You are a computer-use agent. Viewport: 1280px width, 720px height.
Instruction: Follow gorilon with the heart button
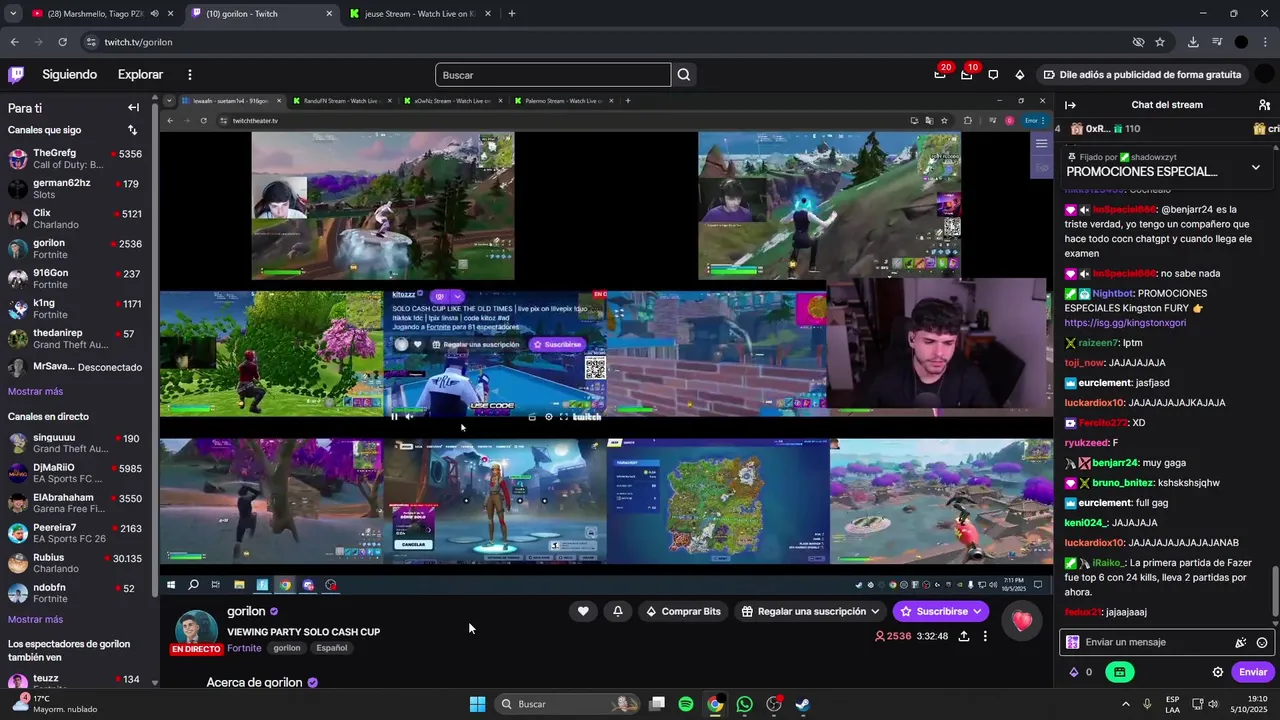coord(583,611)
